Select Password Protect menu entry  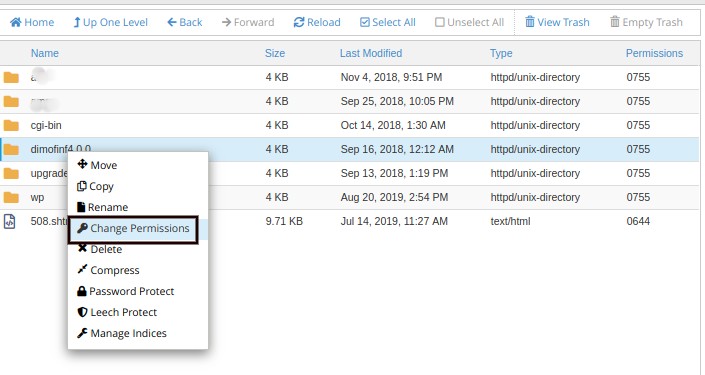[x=125, y=291]
